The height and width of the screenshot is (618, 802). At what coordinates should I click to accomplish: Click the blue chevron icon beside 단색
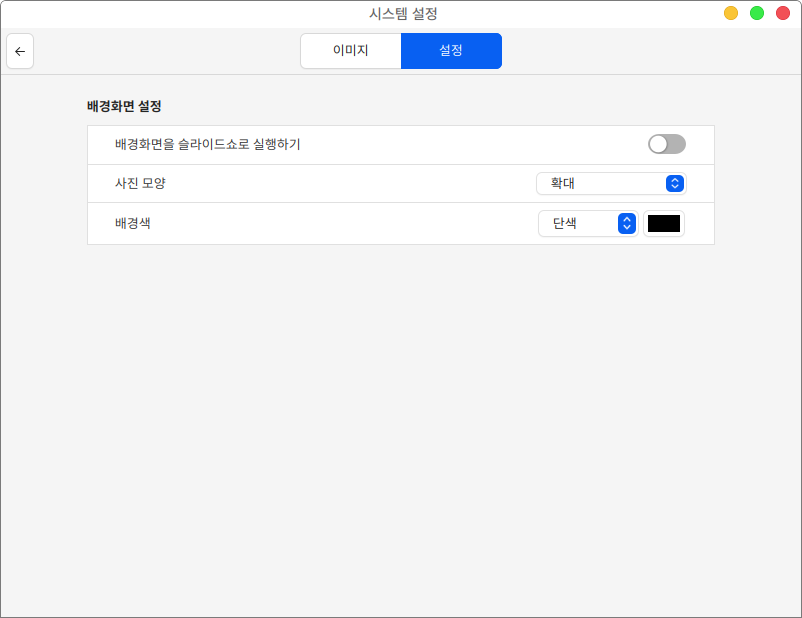click(x=626, y=223)
